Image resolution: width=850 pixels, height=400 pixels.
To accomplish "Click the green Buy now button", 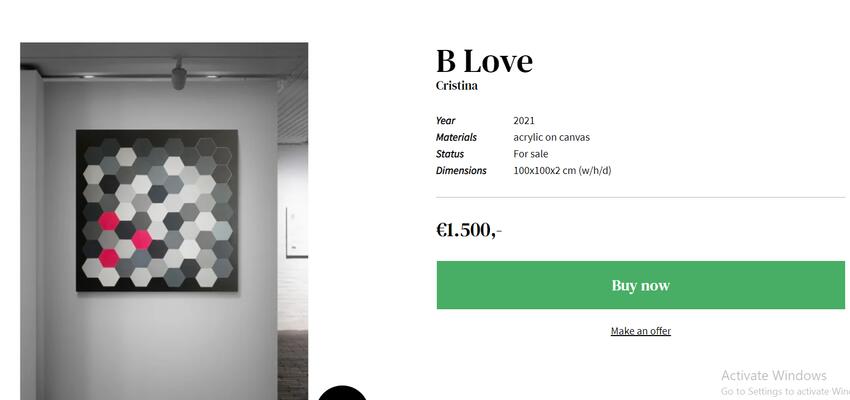I will coord(640,285).
